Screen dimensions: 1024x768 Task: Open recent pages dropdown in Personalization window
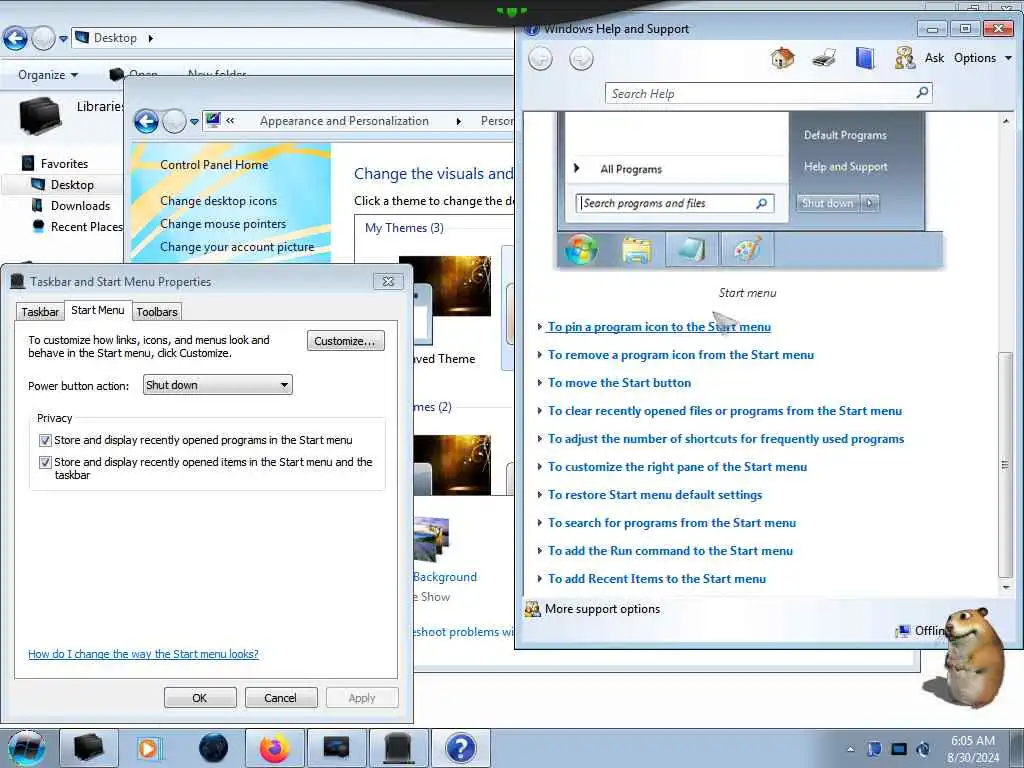[x=194, y=122]
